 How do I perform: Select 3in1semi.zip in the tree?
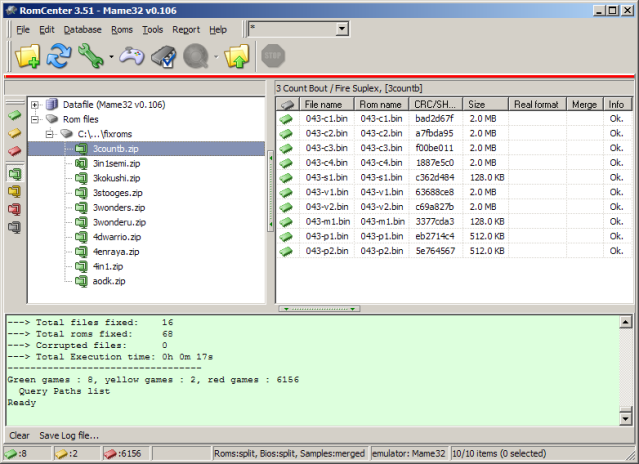(116, 163)
